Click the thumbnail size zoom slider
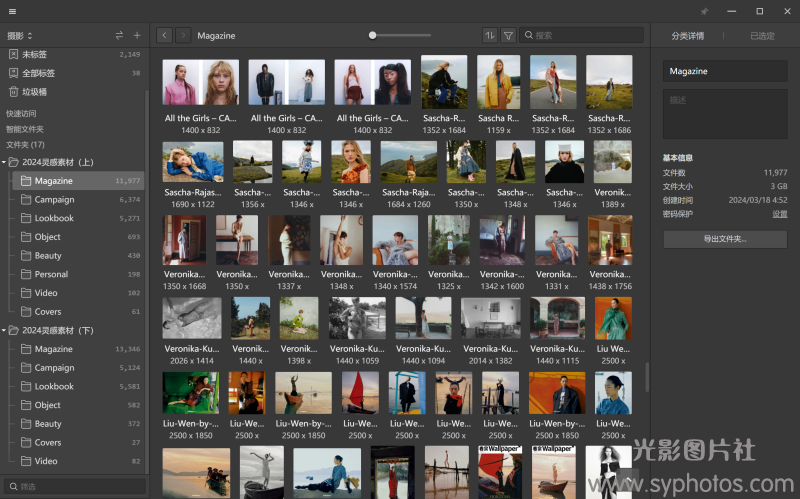 coord(372,35)
